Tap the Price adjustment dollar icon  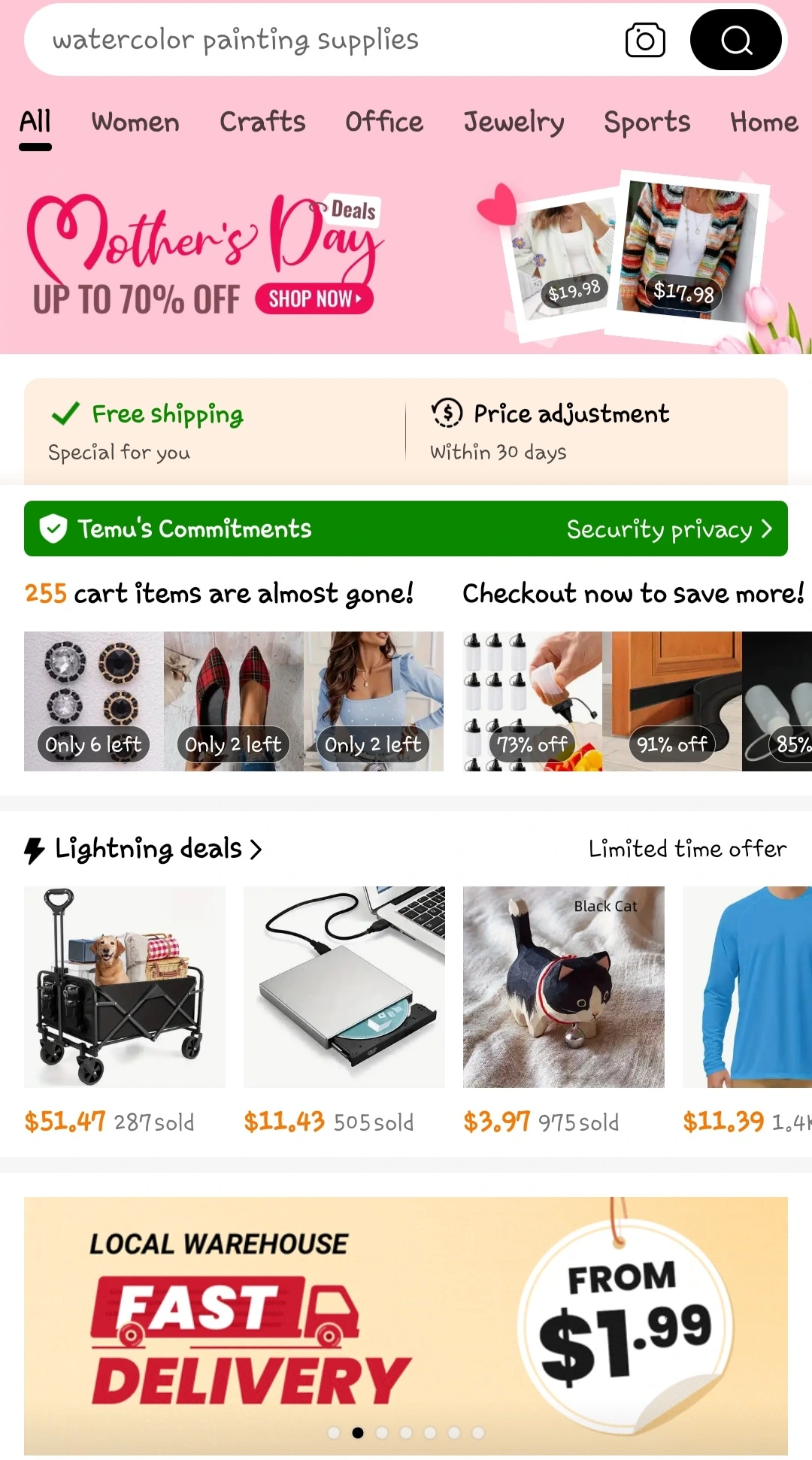coord(447,413)
